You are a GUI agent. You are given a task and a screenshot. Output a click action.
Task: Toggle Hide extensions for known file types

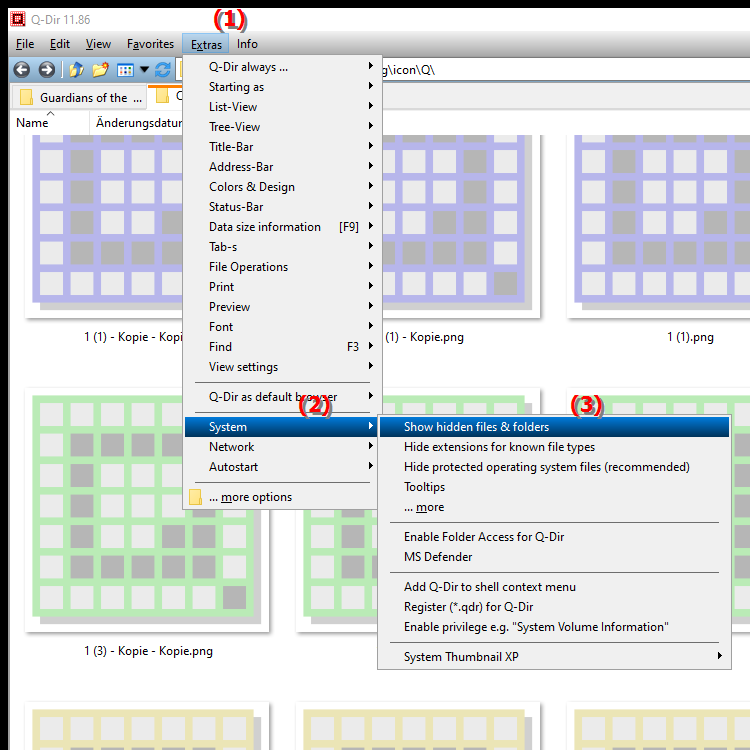[x=554, y=447]
